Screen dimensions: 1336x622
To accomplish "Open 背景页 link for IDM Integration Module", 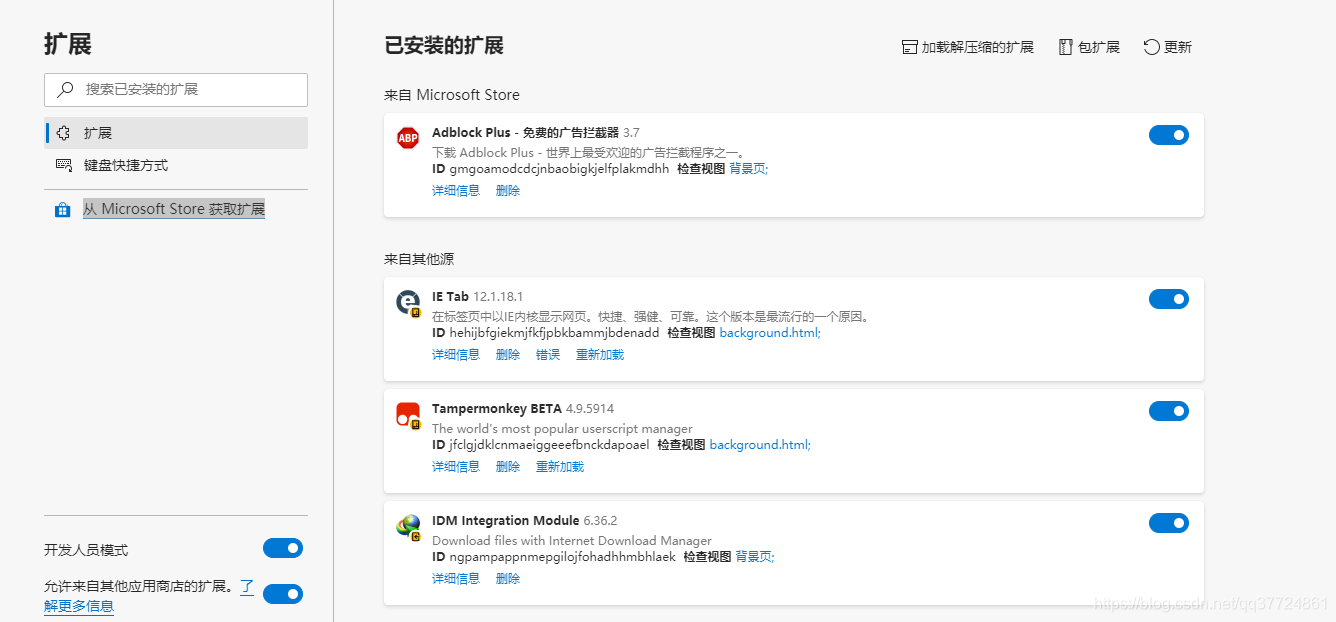I will pos(755,557).
